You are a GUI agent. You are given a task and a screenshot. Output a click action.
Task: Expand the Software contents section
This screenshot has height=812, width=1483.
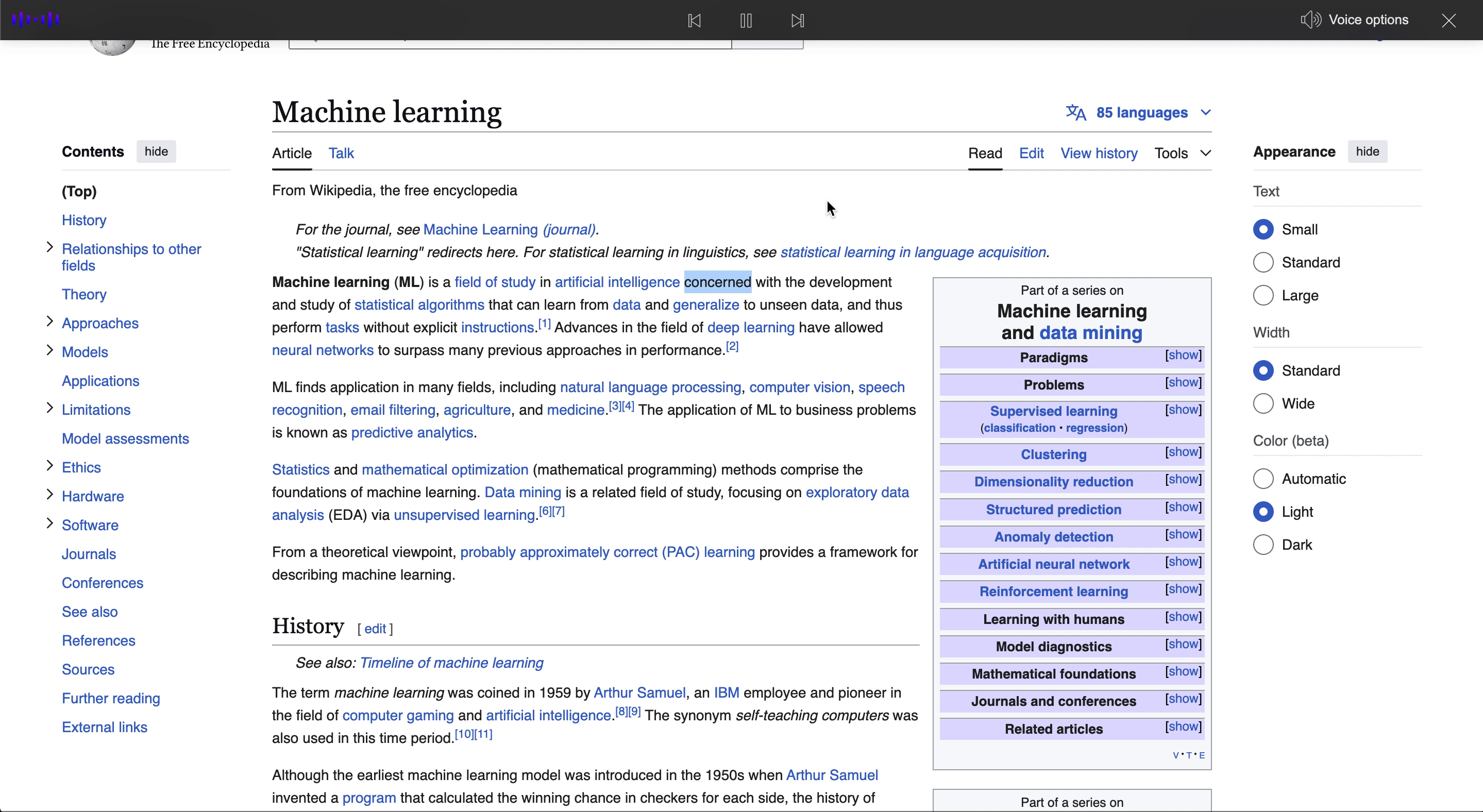[x=49, y=523]
